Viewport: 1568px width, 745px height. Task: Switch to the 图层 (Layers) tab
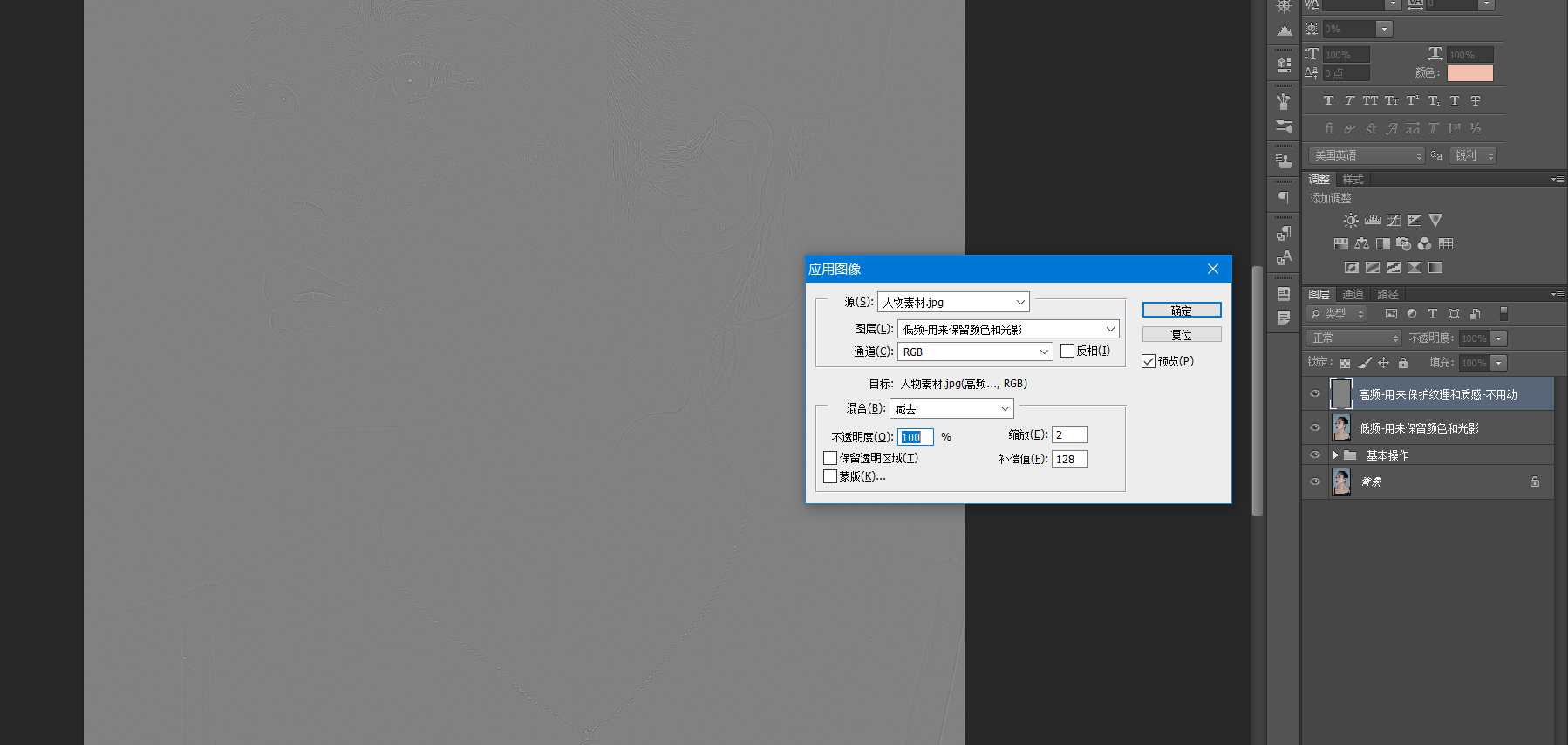click(x=1319, y=294)
